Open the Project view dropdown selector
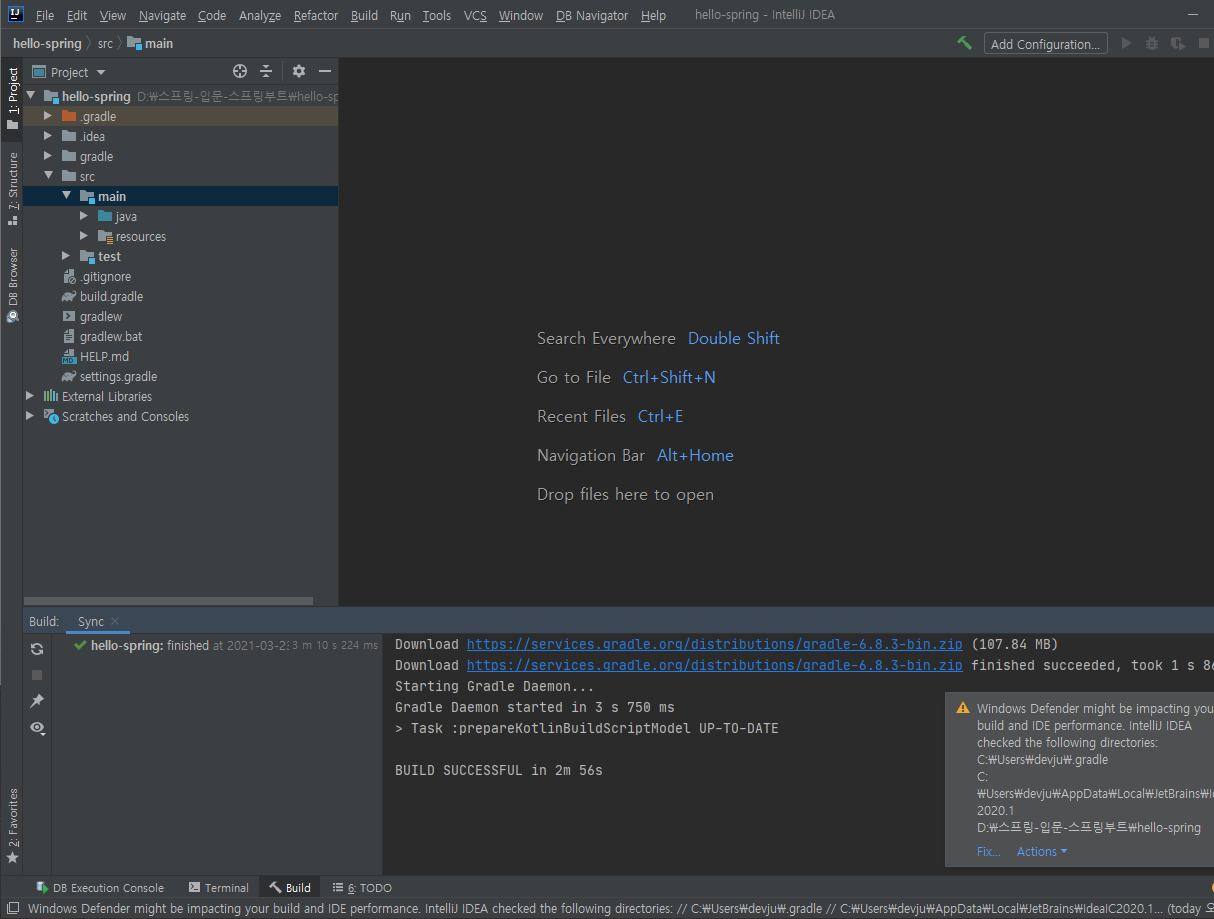Screen dimensions: 1214x919 [69, 72]
